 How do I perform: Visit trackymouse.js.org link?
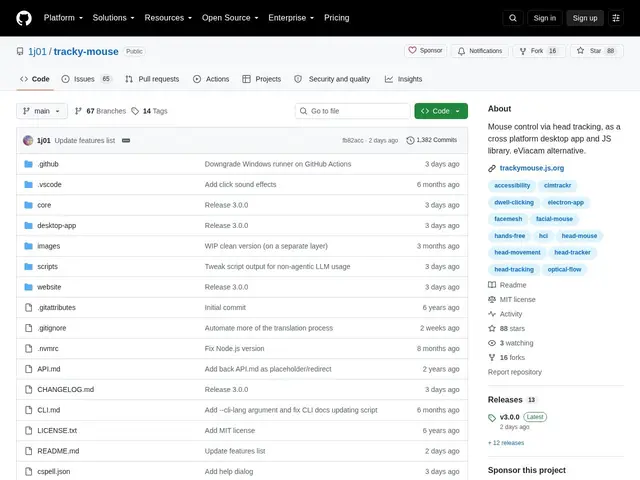click(531, 168)
